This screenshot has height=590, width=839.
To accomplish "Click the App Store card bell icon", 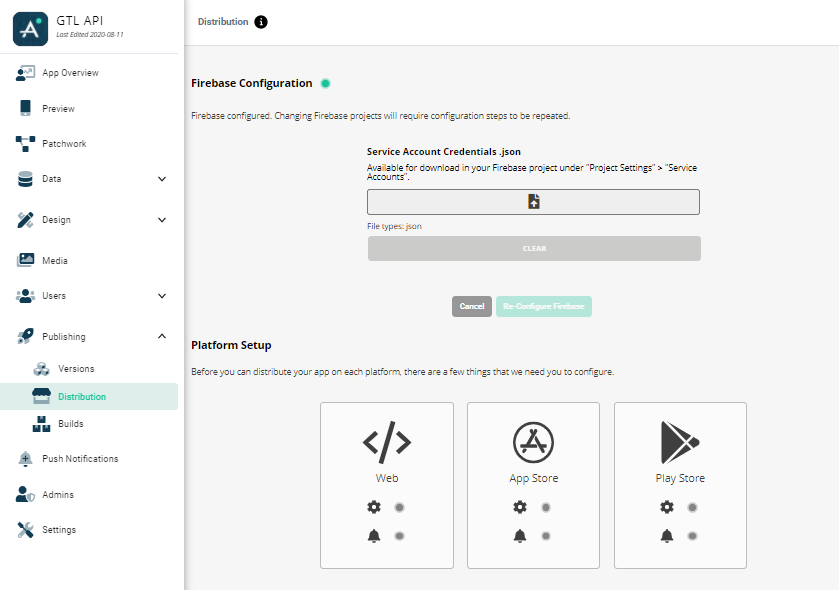I will (520, 536).
